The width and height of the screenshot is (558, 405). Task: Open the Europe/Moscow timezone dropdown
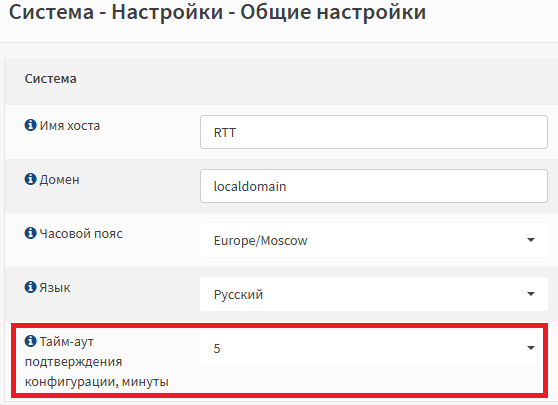(x=374, y=240)
